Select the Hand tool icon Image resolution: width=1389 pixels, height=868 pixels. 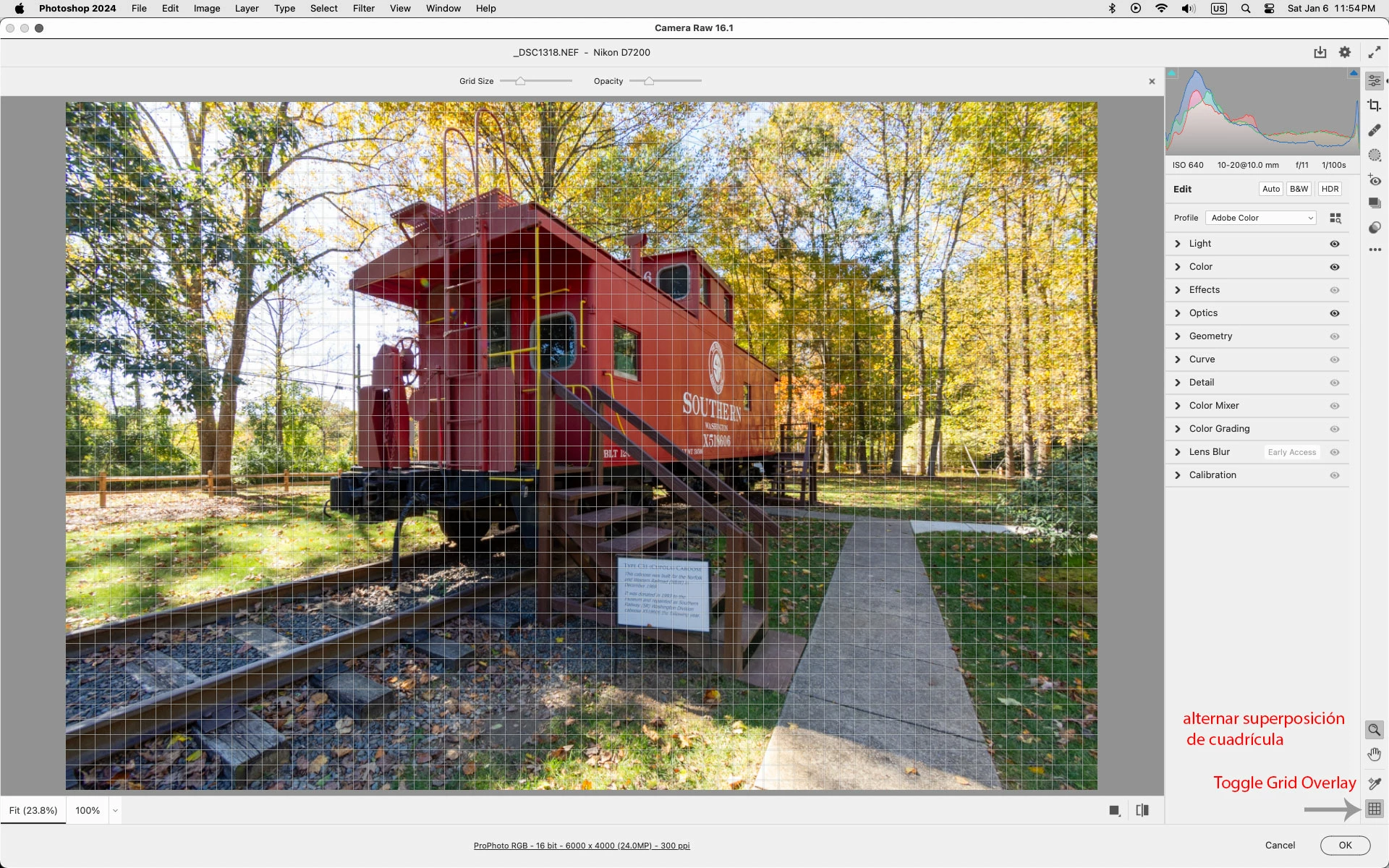pos(1374,754)
